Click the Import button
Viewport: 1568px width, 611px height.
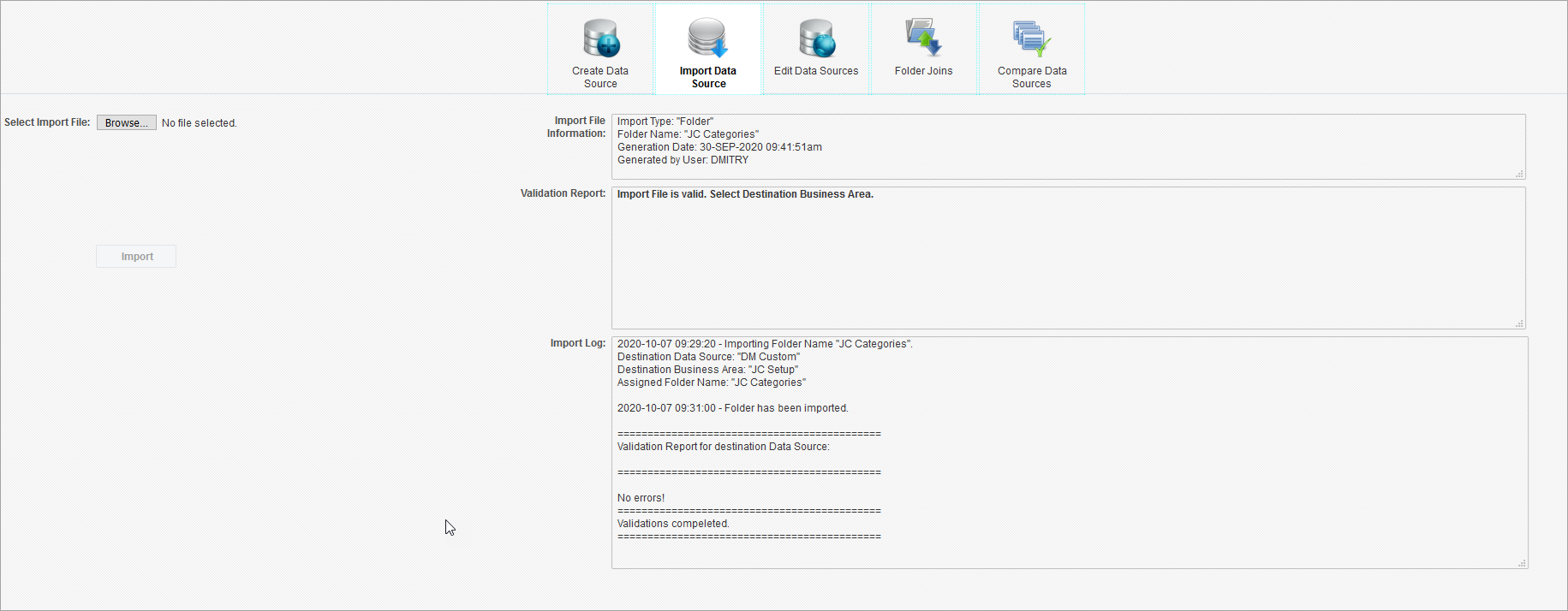coord(136,257)
